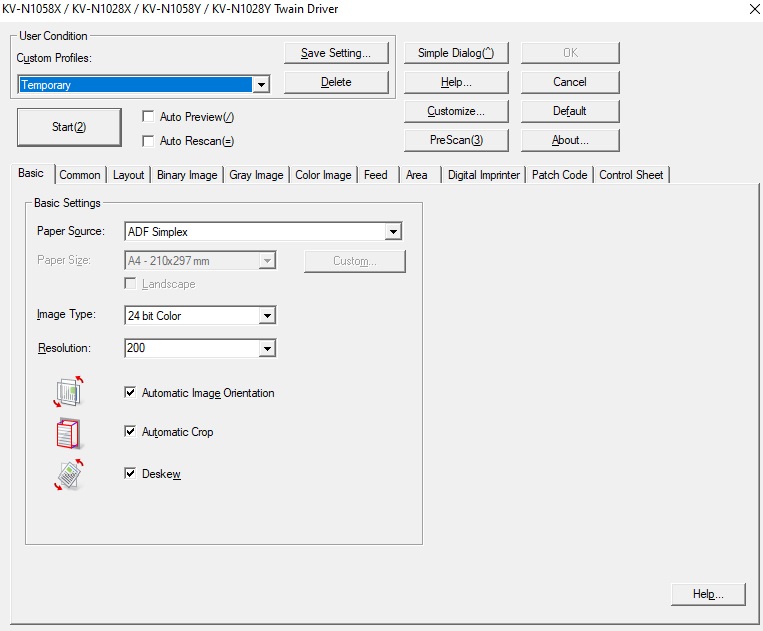763x631 pixels.
Task: Click the Automatic Image Orientation icon
Action: click(x=69, y=392)
